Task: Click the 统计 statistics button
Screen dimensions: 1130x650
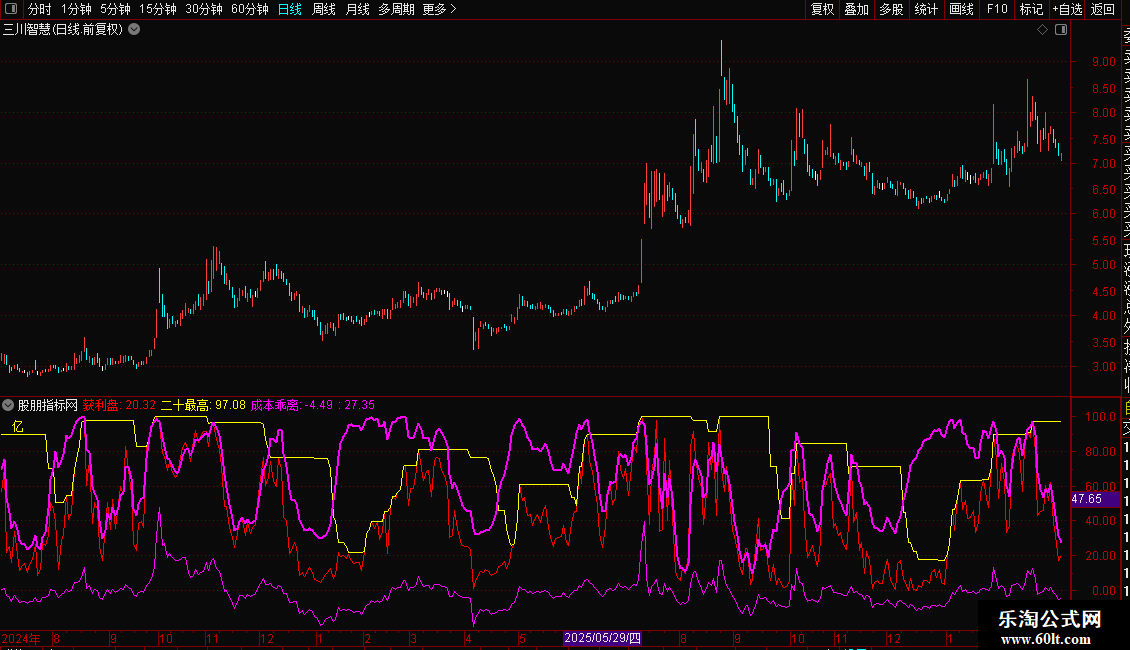Action: coord(926,9)
